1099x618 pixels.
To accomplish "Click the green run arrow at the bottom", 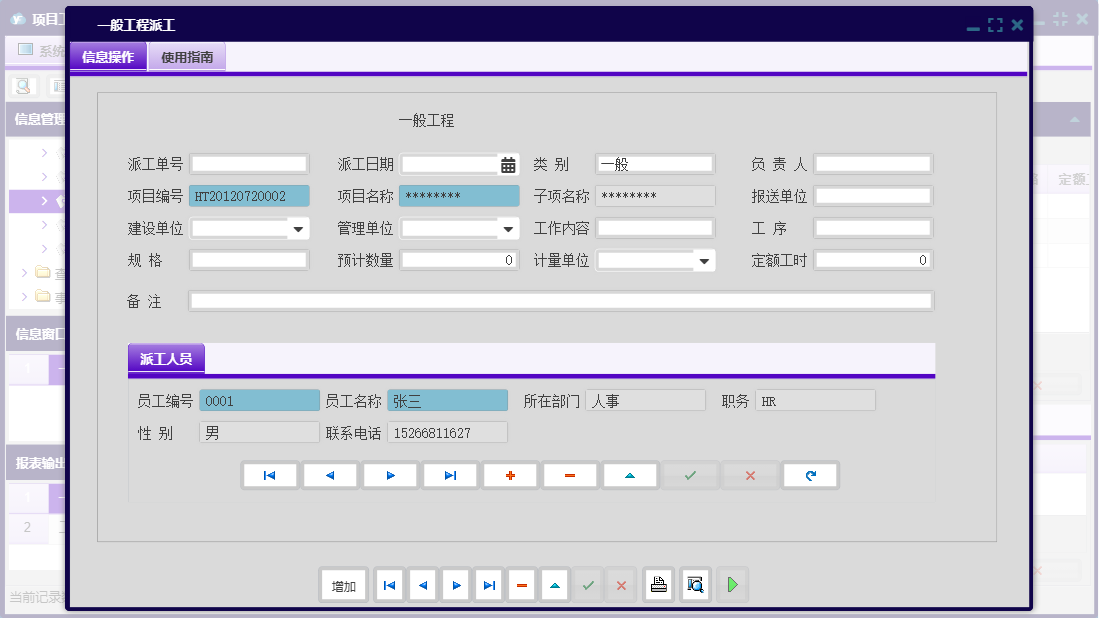I will coord(732,585).
